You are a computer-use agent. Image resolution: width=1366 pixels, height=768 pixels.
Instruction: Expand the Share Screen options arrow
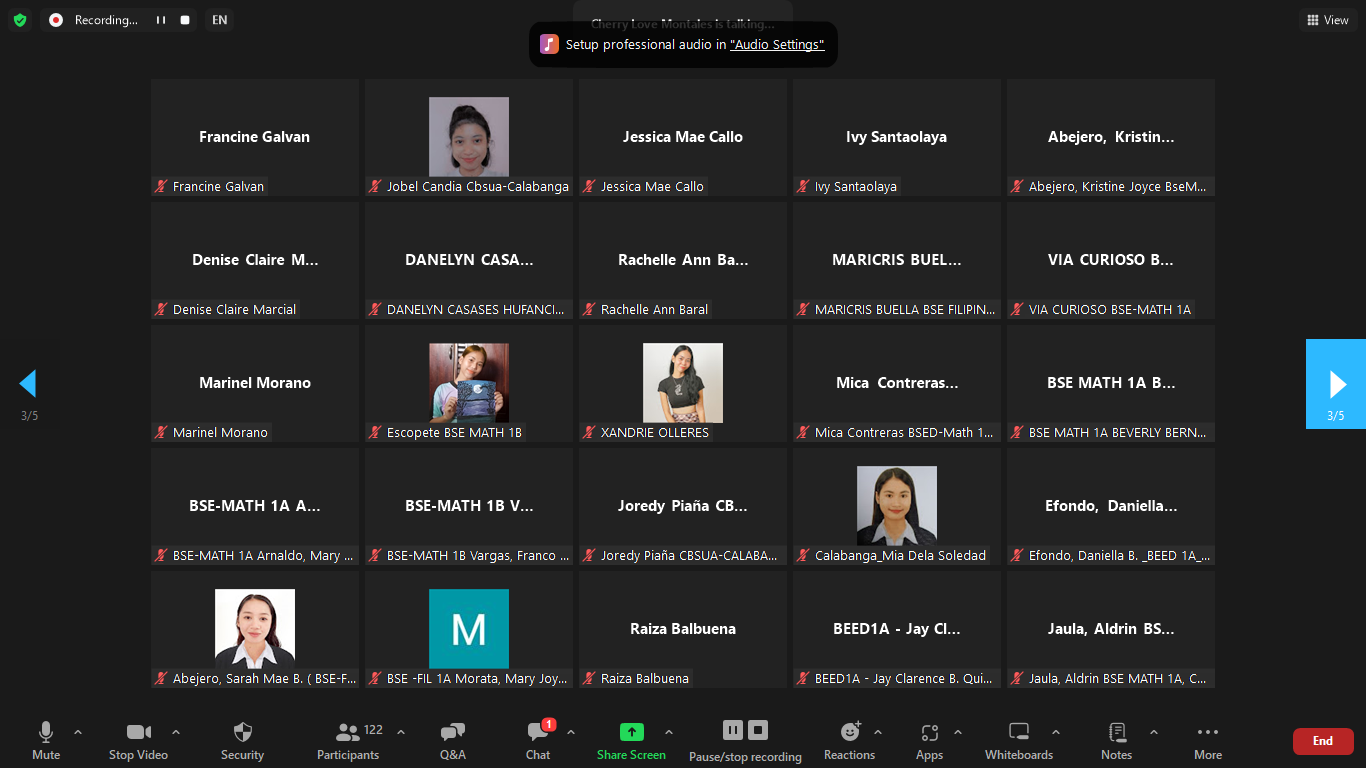tap(669, 732)
